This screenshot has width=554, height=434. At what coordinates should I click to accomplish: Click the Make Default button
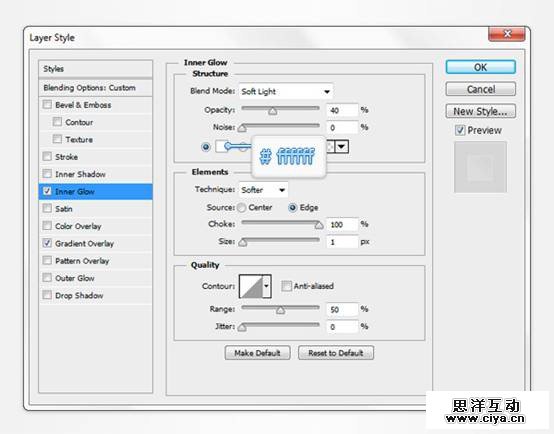tap(258, 353)
